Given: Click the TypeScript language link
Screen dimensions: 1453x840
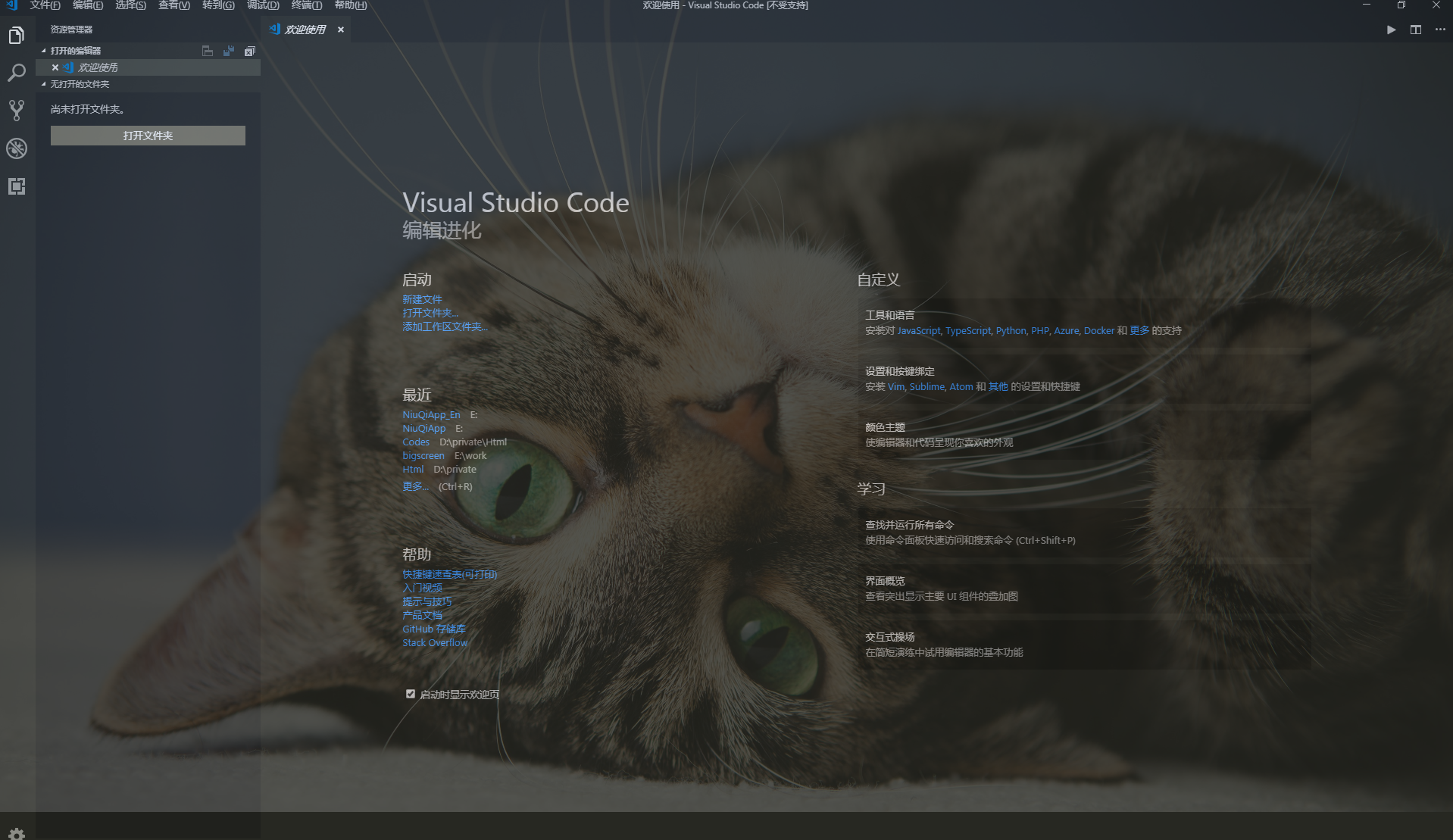Looking at the screenshot, I should [x=968, y=330].
